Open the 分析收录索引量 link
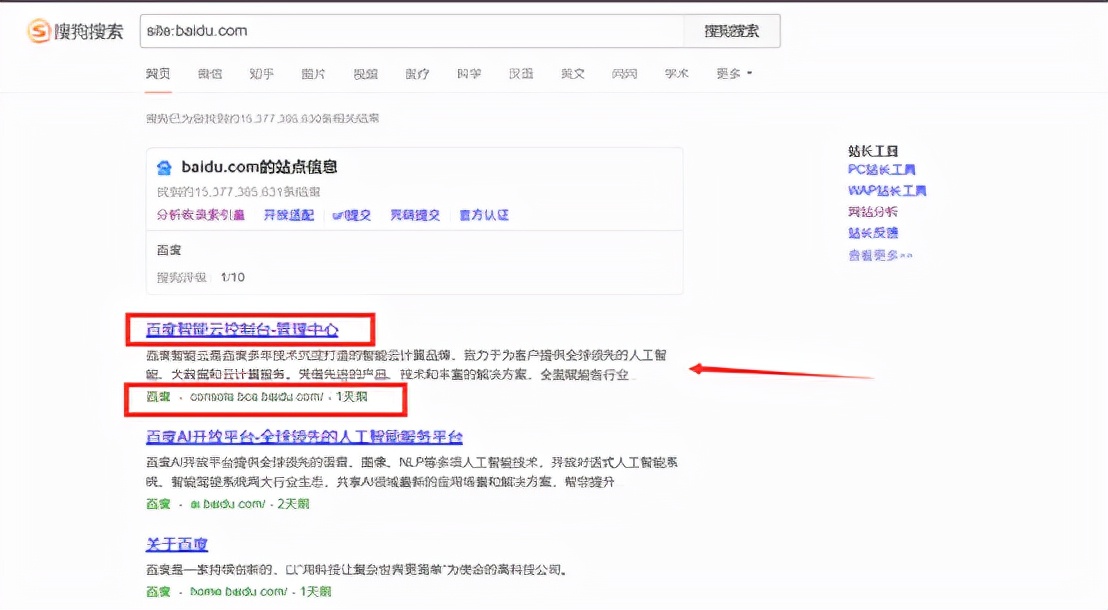Screen dimensions: 1108x610 [x=201, y=215]
